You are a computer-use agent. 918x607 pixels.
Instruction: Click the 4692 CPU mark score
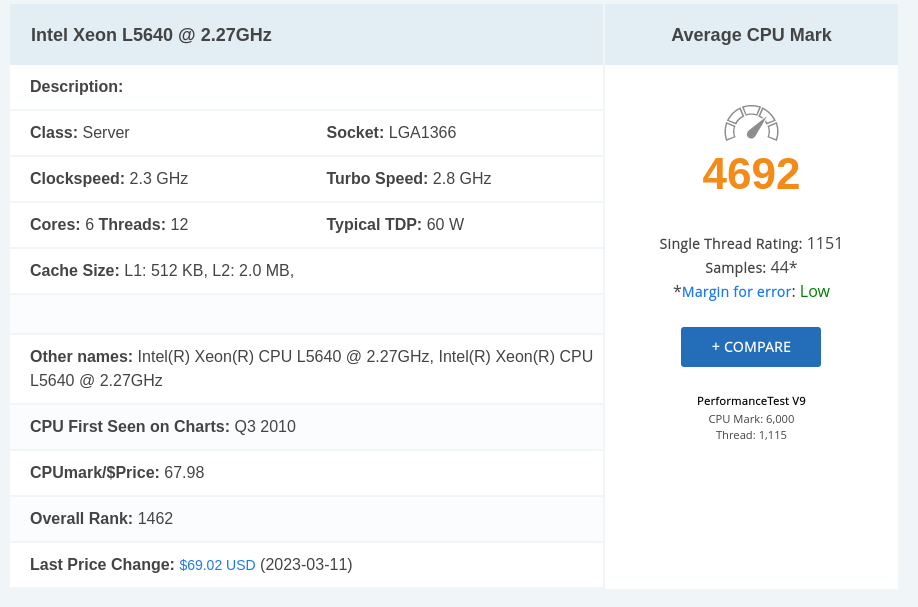[751, 174]
